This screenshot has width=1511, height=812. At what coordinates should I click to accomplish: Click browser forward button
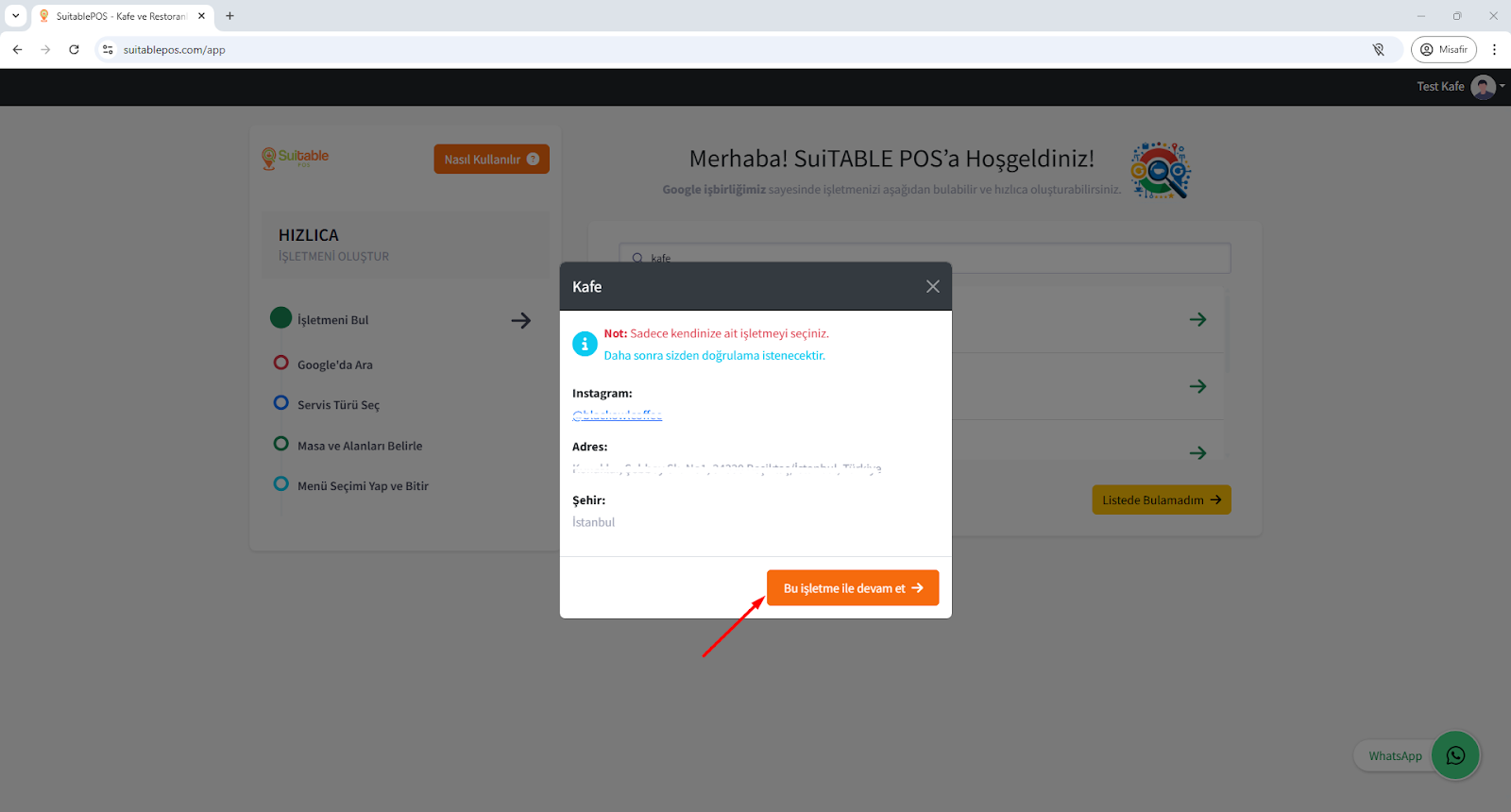[45, 50]
